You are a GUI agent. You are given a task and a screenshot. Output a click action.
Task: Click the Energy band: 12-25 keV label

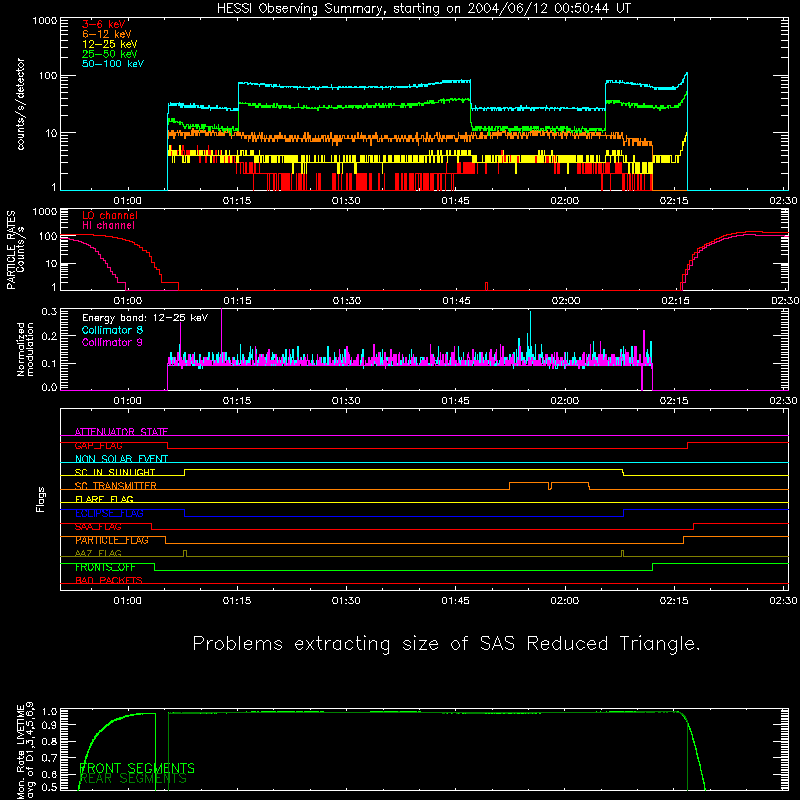pyautogui.click(x=145, y=318)
